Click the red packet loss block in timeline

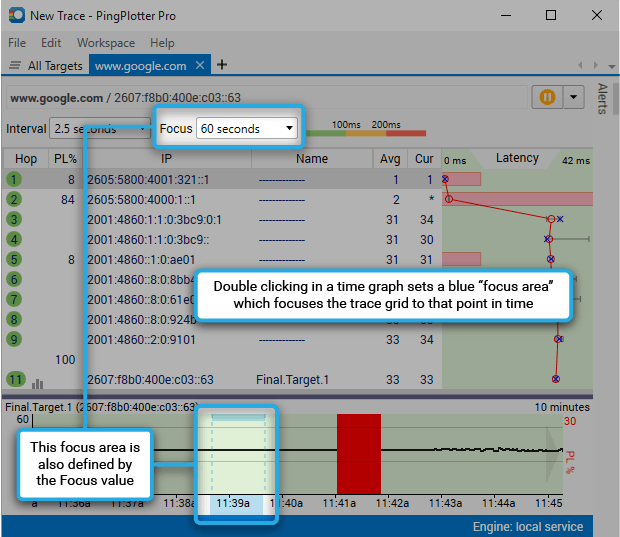pos(358,450)
